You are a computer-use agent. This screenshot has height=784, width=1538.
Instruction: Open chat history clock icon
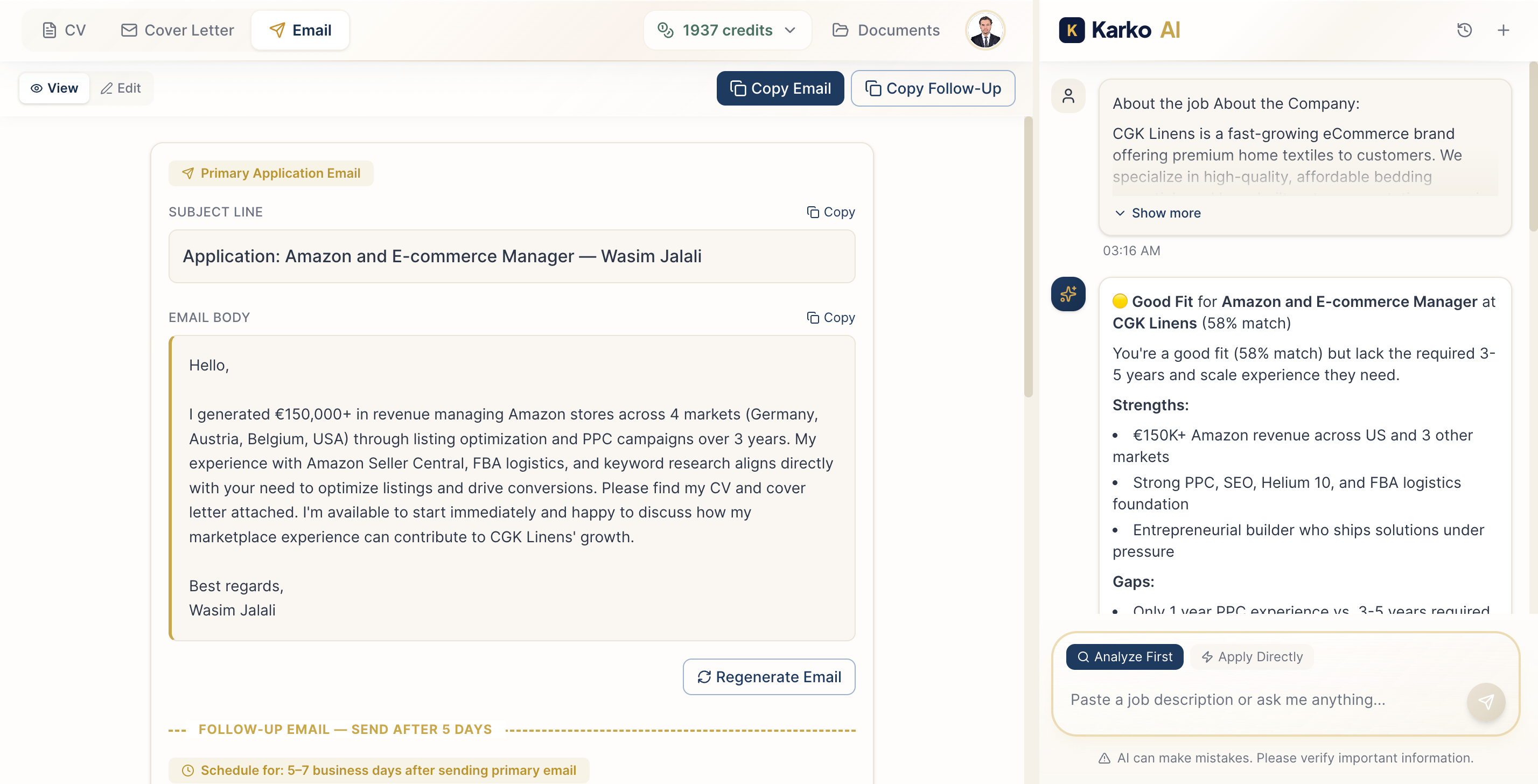click(1464, 30)
